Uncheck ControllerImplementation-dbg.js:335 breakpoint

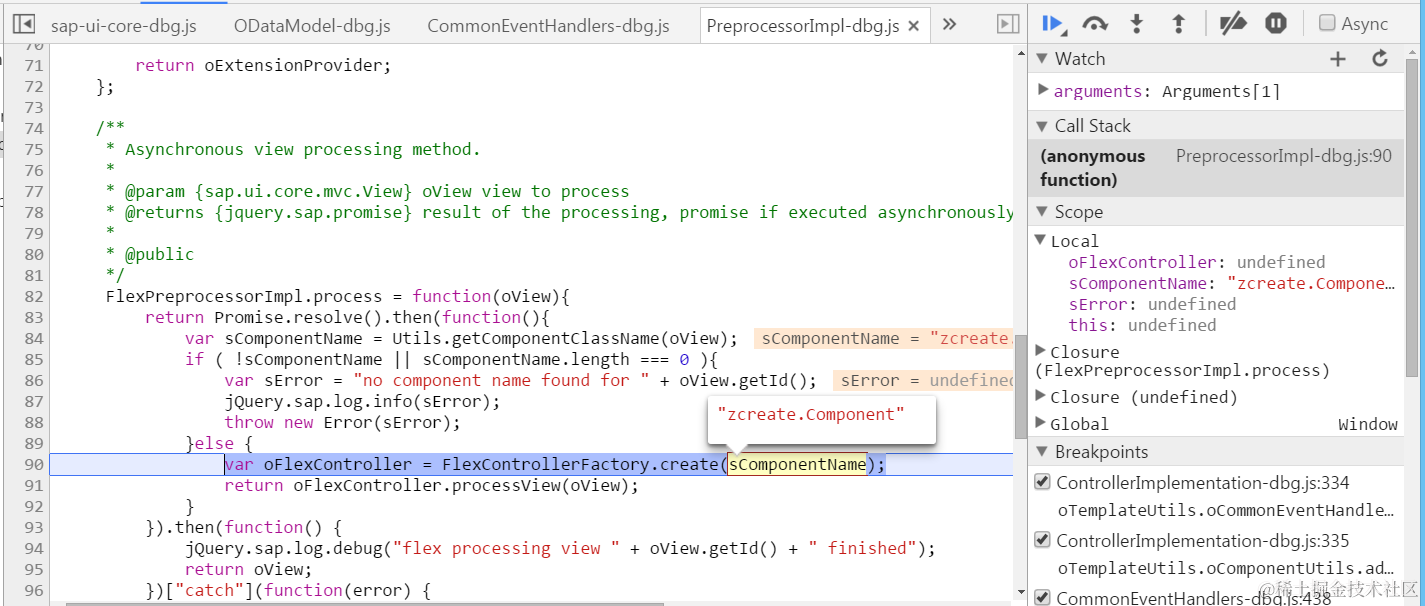pos(1042,541)
